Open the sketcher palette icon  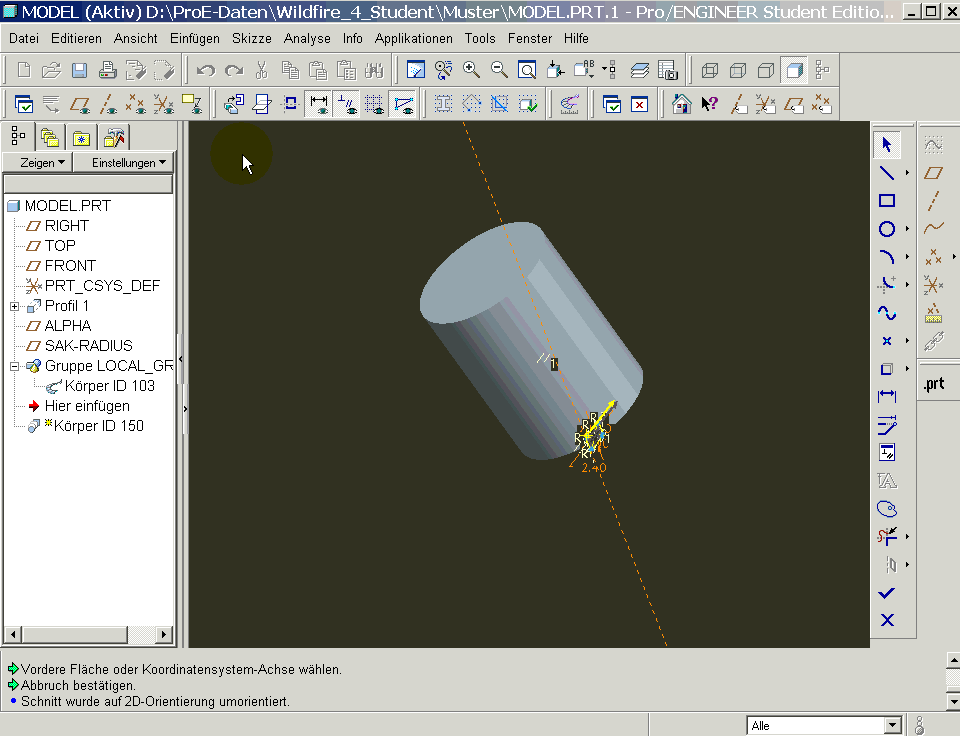[887, 509]
